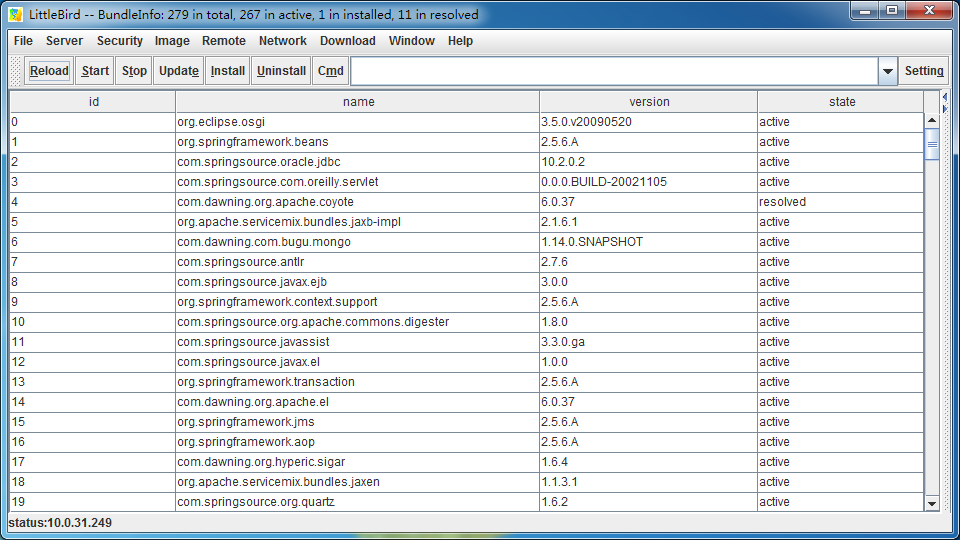Viewport: 960px width, 540px height.
Task: Sort by the id column header
Action: pyautogui.click(x=93, y=102)
